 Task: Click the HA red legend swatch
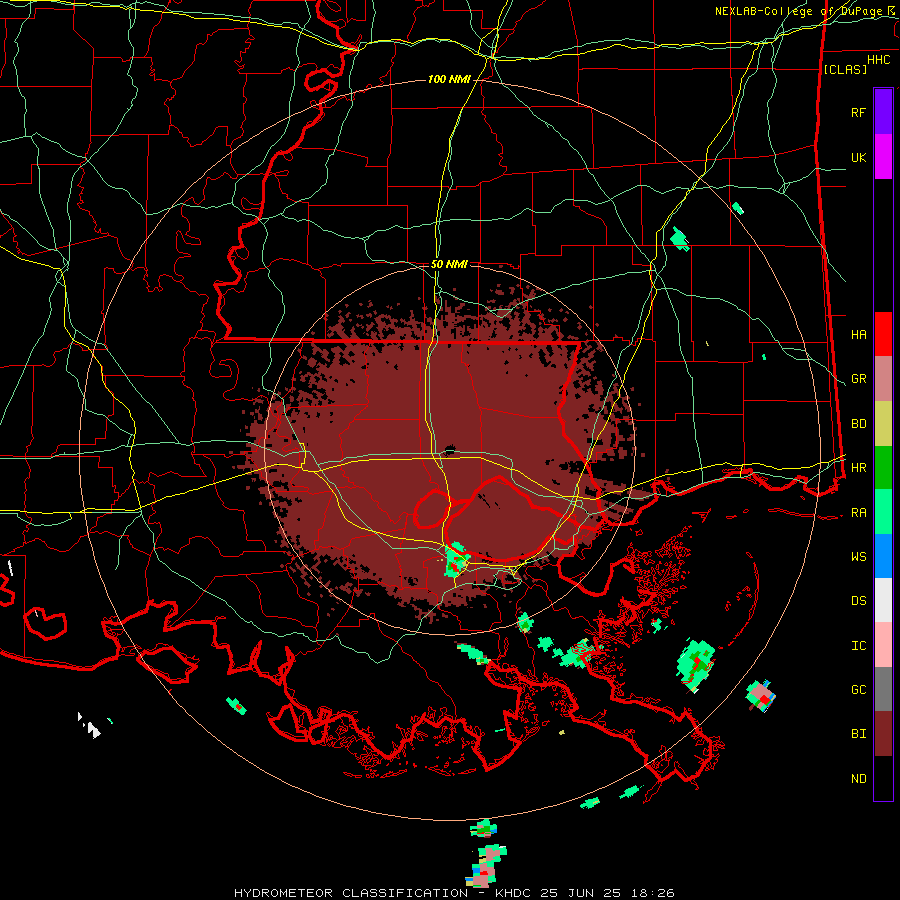883,334
